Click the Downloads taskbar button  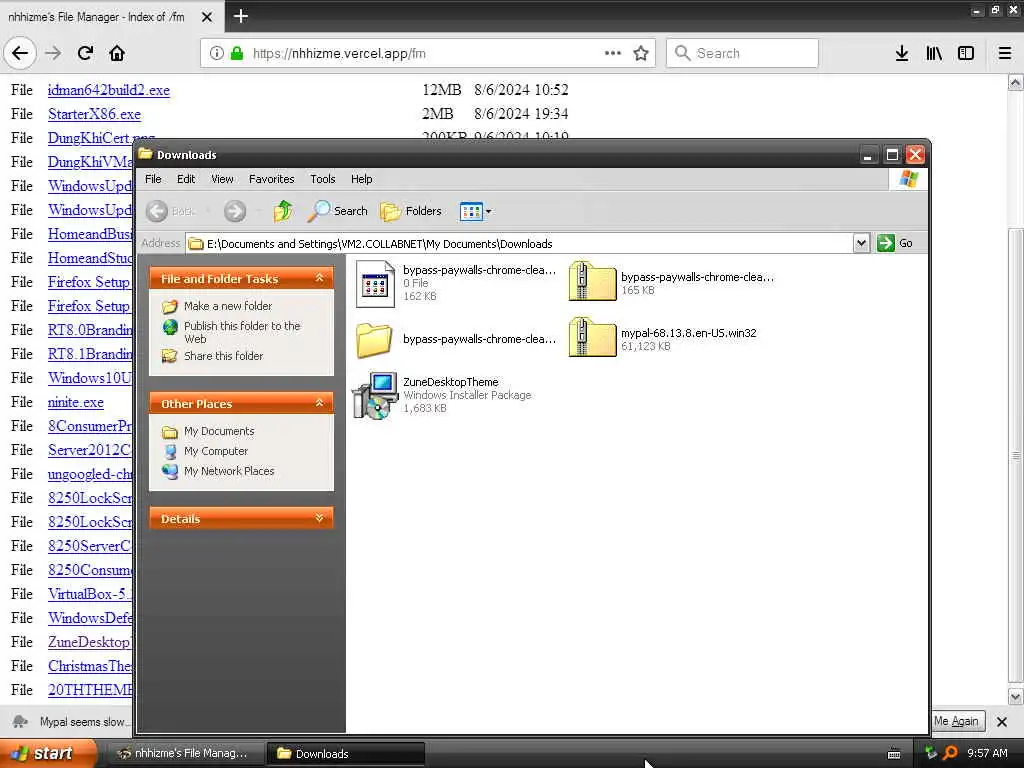tap(346, 754)
